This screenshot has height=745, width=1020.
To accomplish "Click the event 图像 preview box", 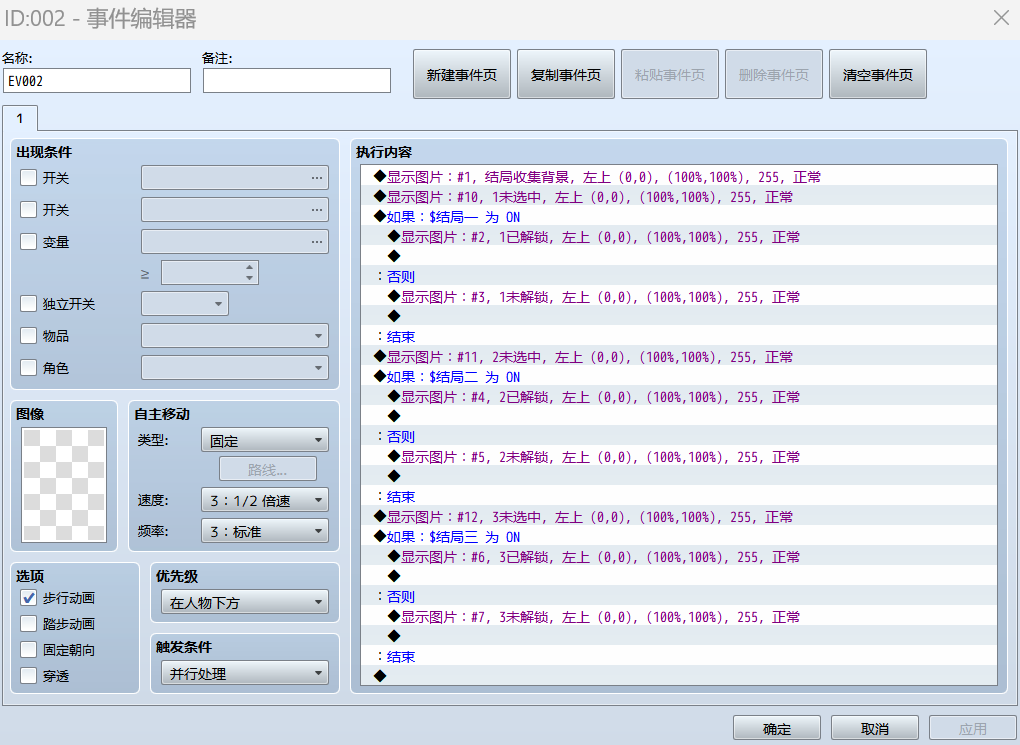I will click(x=64, y=485).
